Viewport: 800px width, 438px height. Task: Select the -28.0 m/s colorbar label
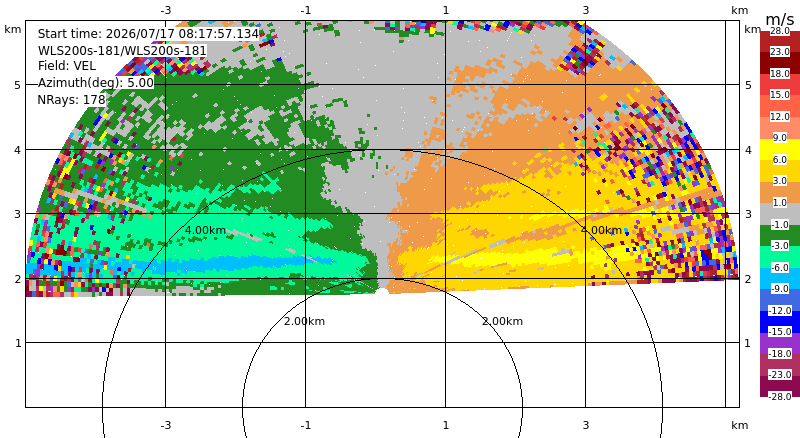780,396
